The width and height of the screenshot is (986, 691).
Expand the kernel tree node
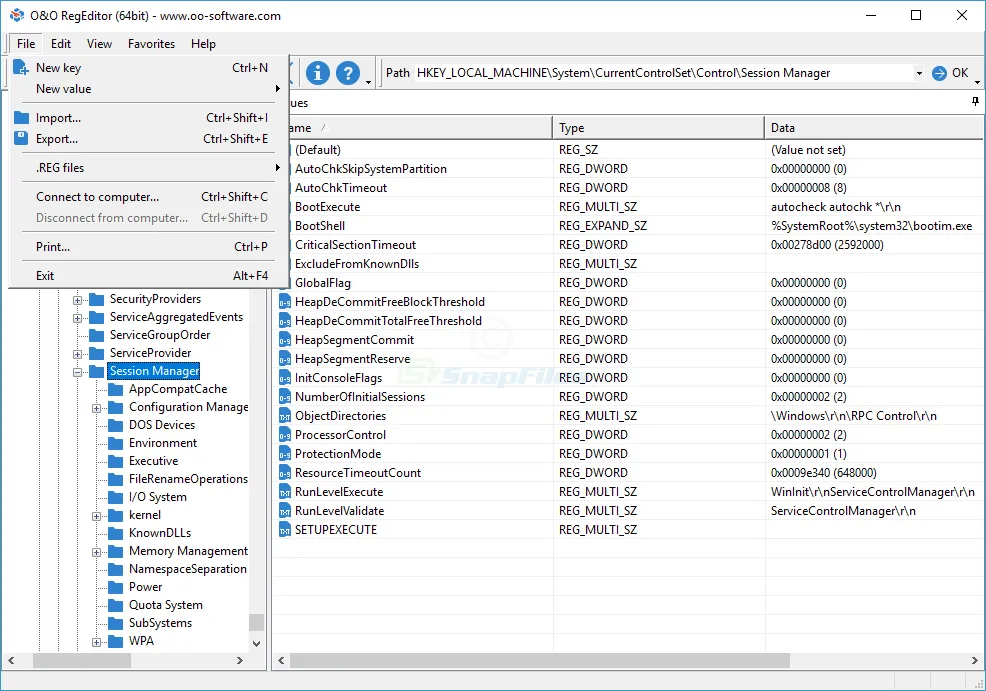click(96, 516)
